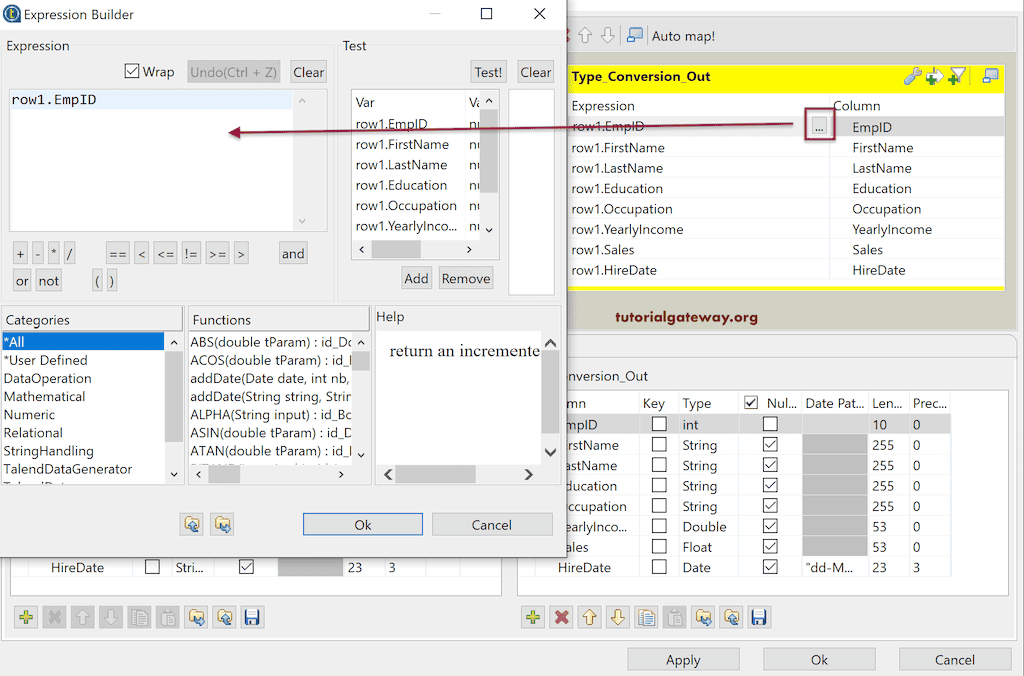Delete selected column using the red X
Screen dimensions: 1024x676
(559, 617)
